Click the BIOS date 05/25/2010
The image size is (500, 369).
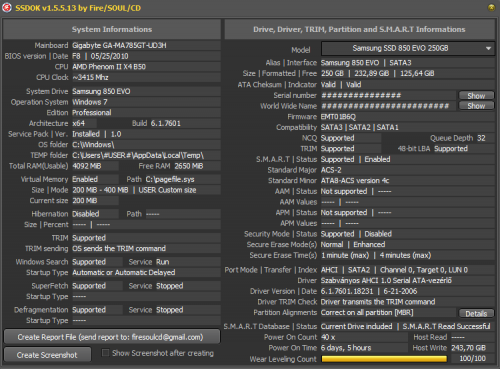tap(110, 56)
